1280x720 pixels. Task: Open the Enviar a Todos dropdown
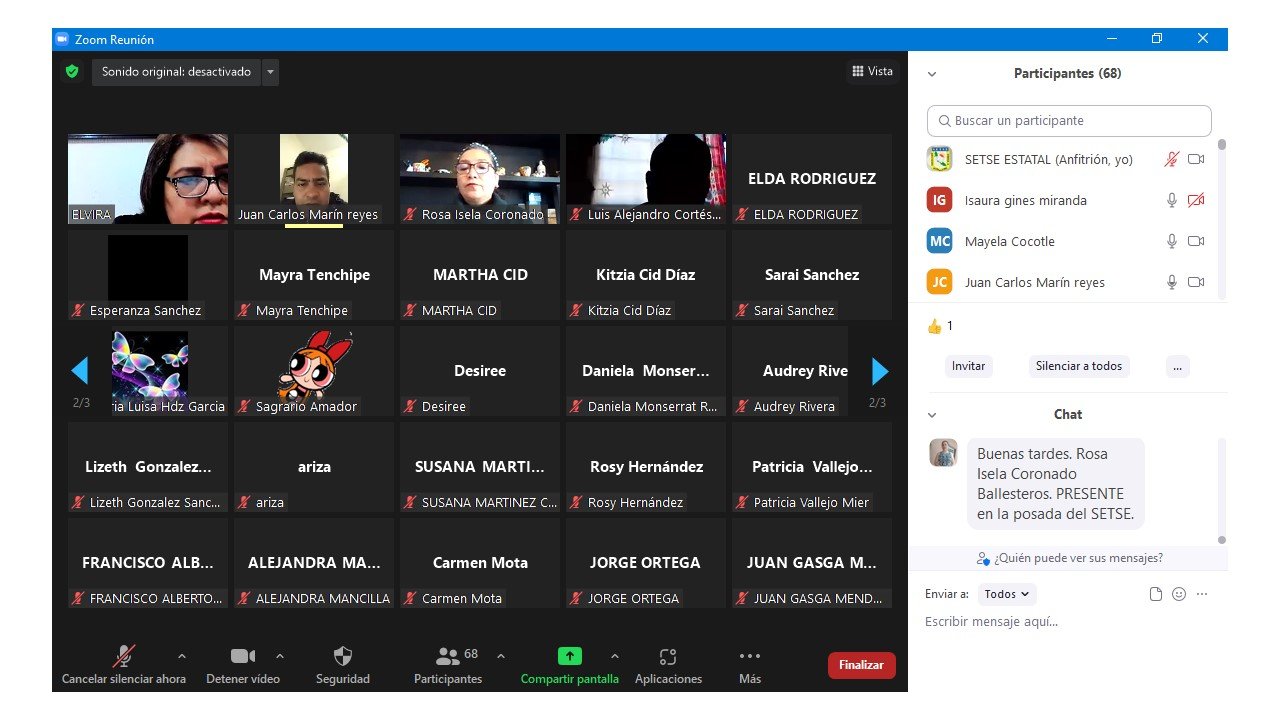point(1007,594)
